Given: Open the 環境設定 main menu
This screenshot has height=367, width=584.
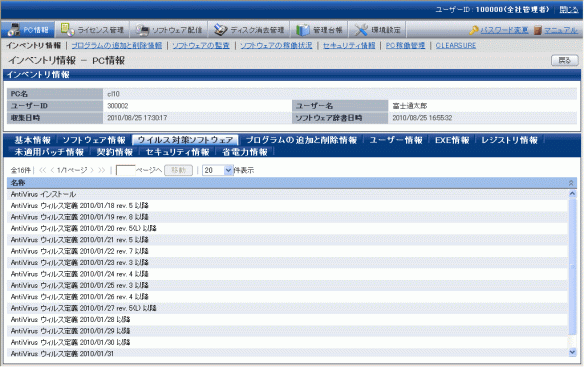Looking at the screenshot, I should 377,30.
